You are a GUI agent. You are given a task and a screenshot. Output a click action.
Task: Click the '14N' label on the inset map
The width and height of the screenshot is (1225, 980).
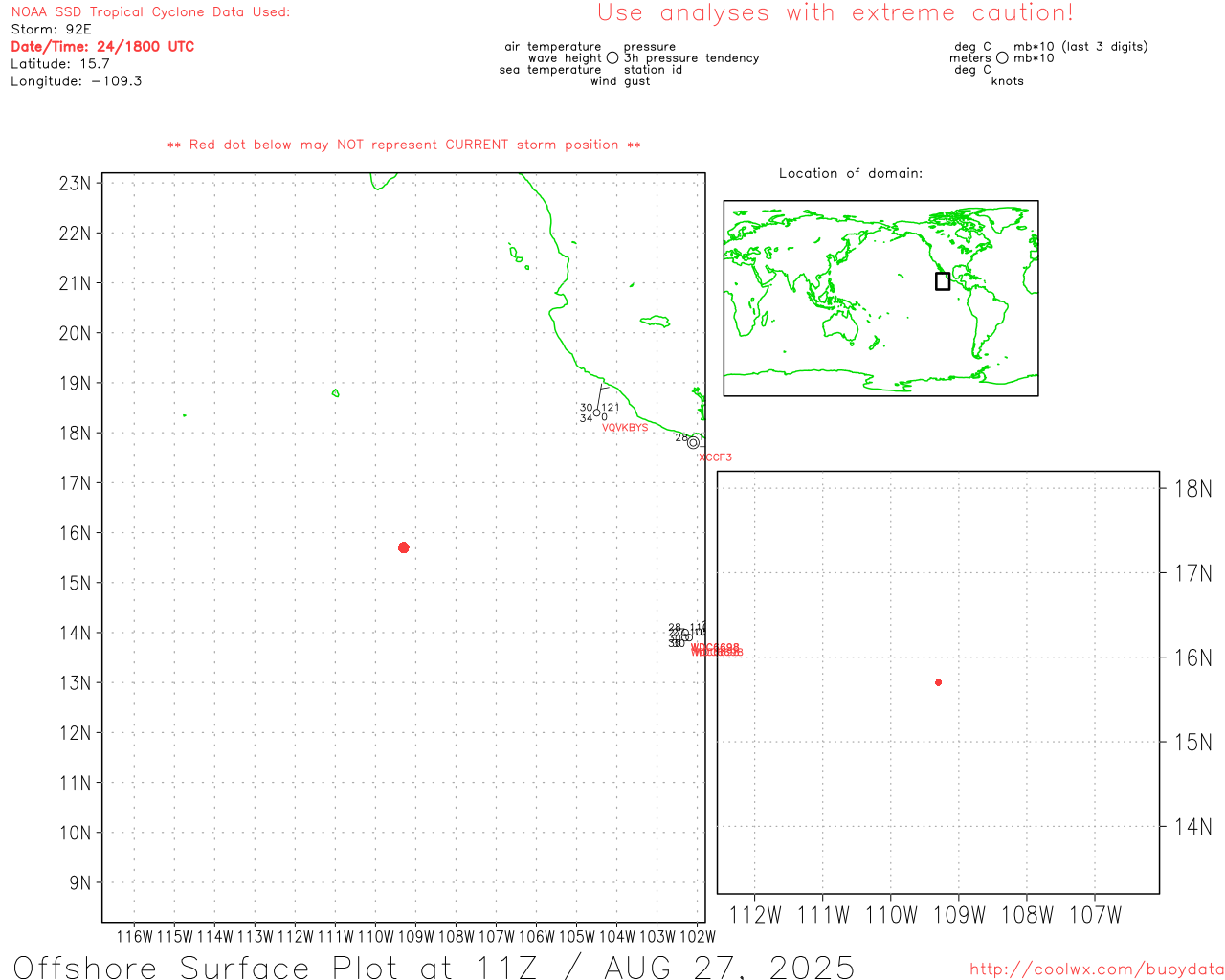1192,827
